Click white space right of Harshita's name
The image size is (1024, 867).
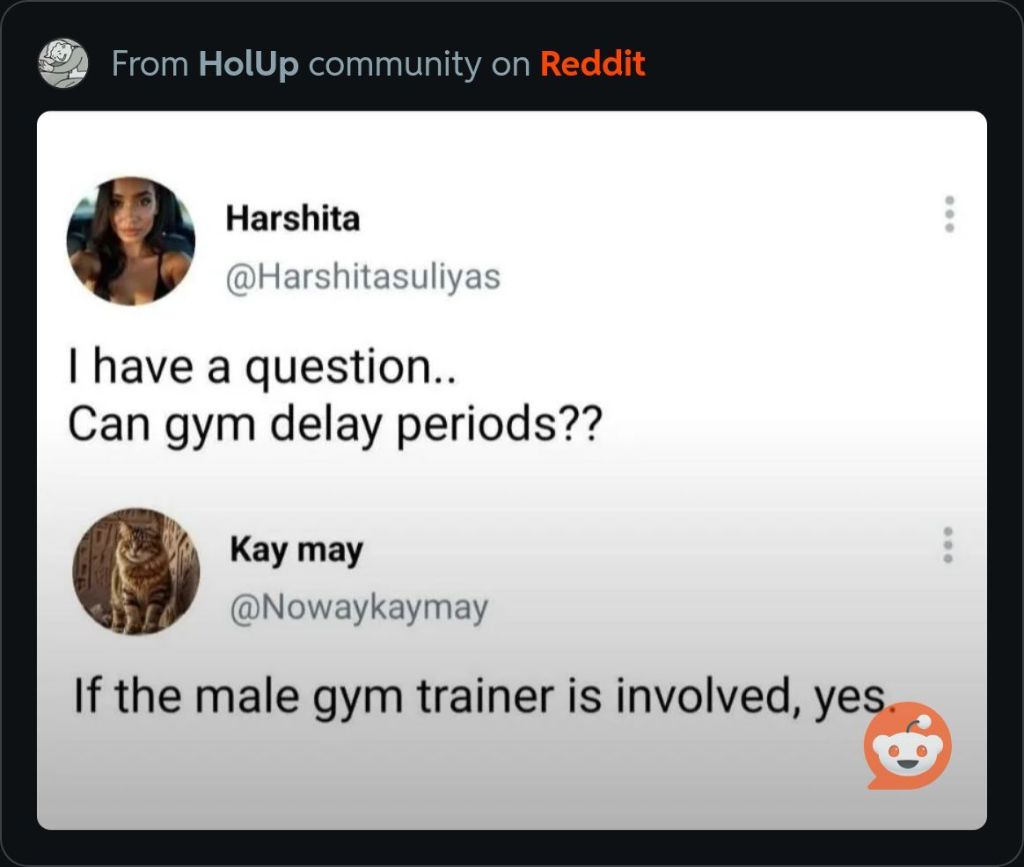647,218
